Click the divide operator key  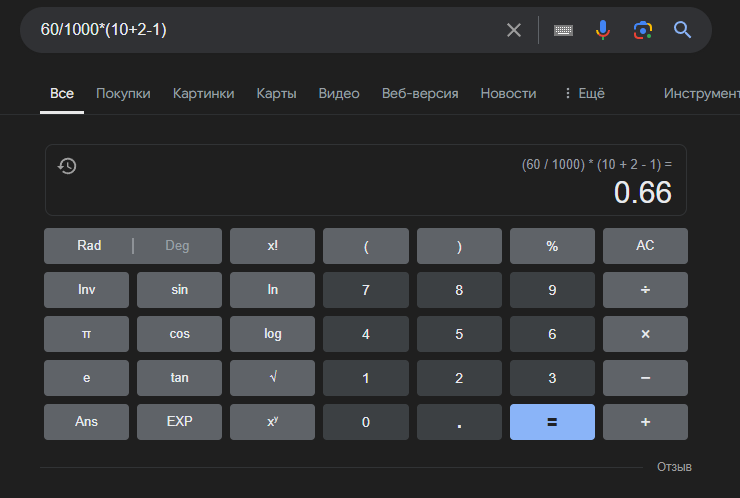point(645,290)
